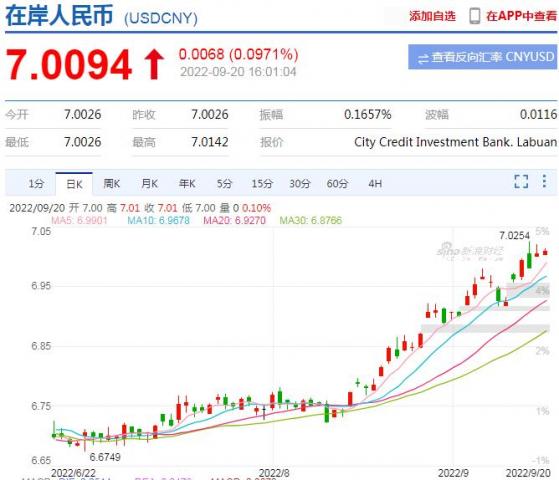
Task: Click the timestamp 2022-09-20 16:01:04
Action: coord(238,72)
